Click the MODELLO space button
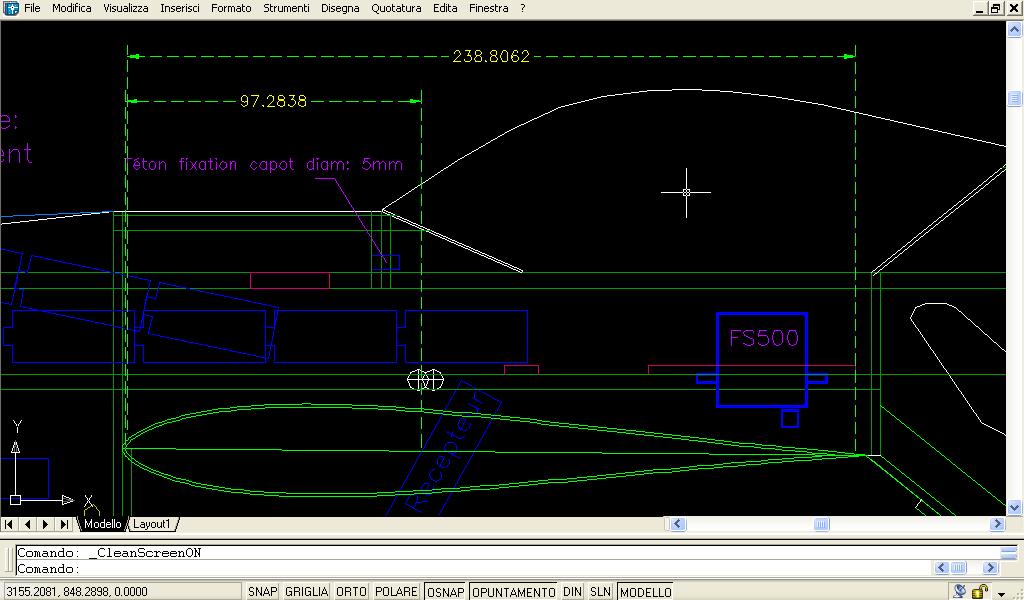1024x600 pixels. pyautogui.click(x=645, y=592)
